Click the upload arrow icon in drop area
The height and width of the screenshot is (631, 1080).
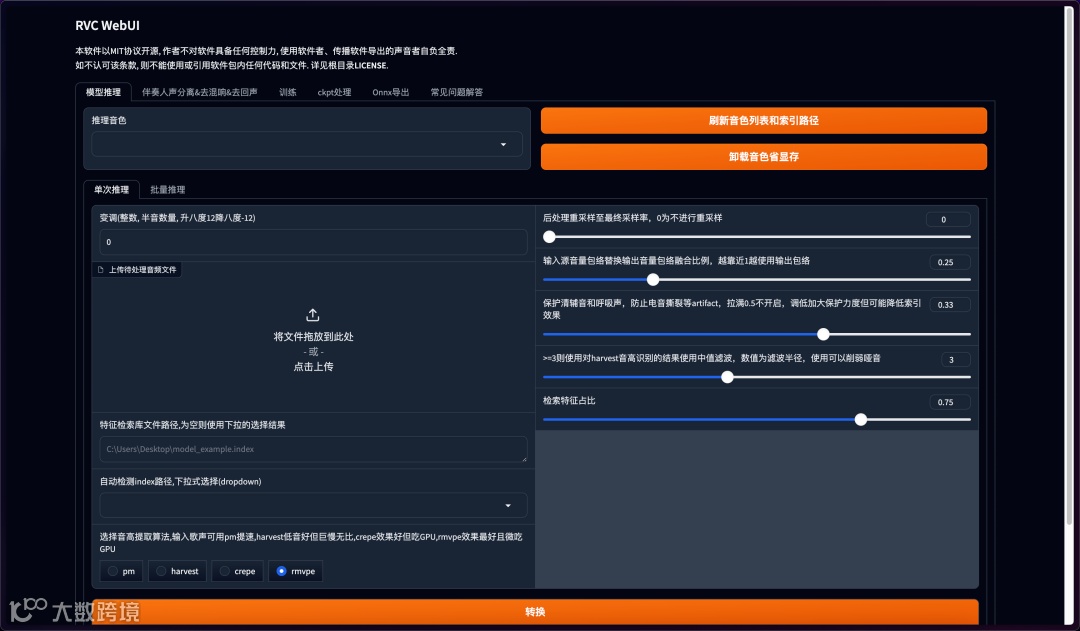(x=313, y=315)
